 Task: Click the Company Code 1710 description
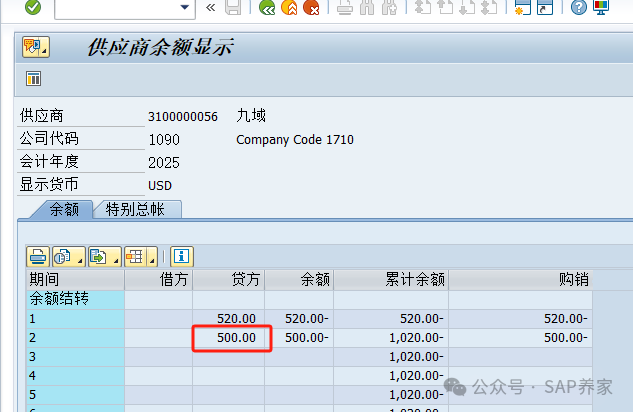(295, 140)
